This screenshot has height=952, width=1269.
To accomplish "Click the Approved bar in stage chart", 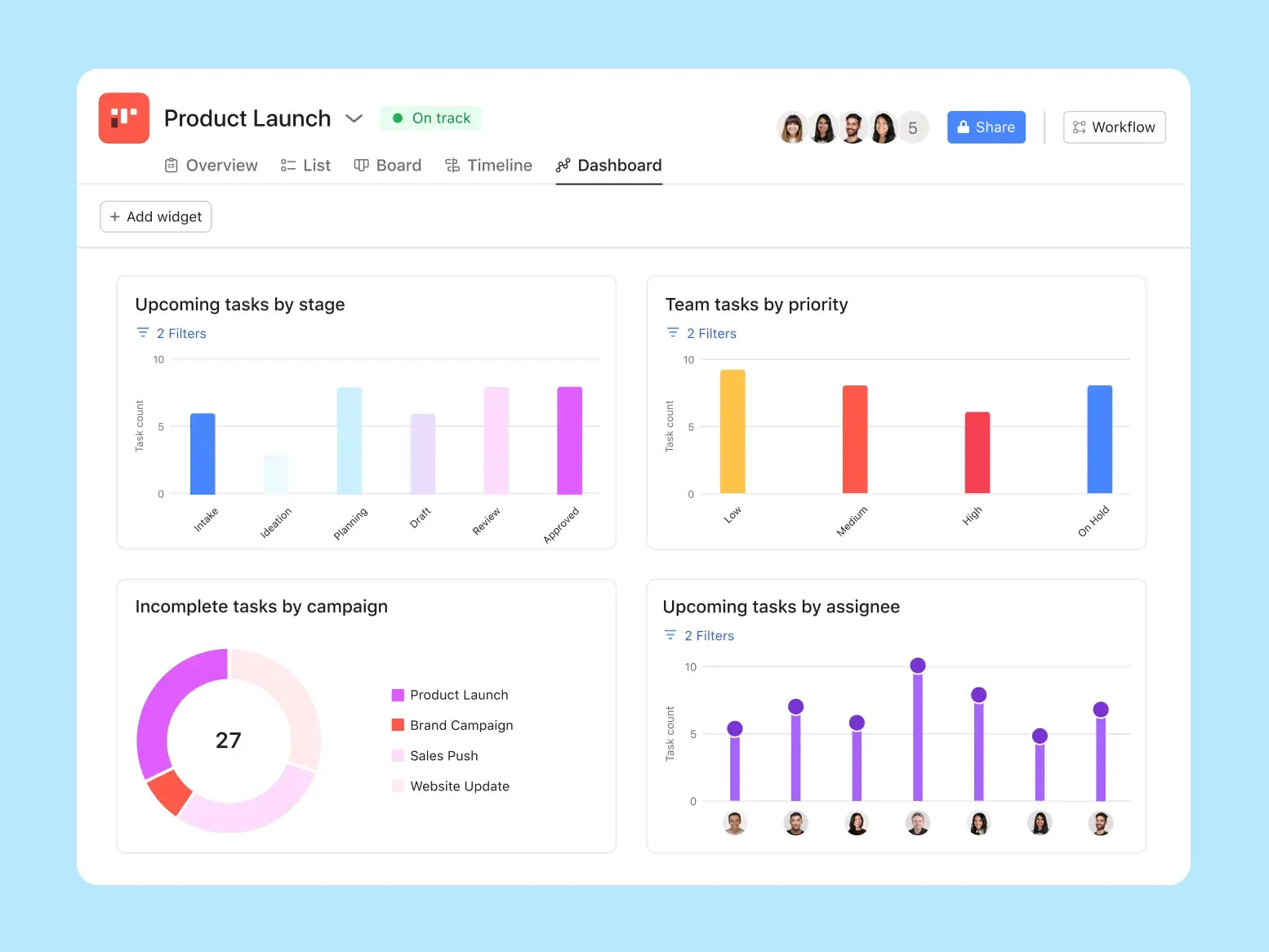I will (570, 441).
